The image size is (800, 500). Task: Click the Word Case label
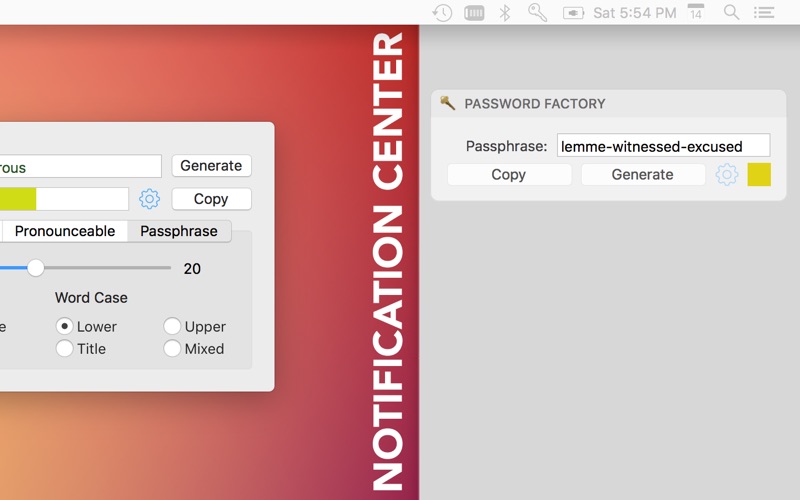coord(91,297)
